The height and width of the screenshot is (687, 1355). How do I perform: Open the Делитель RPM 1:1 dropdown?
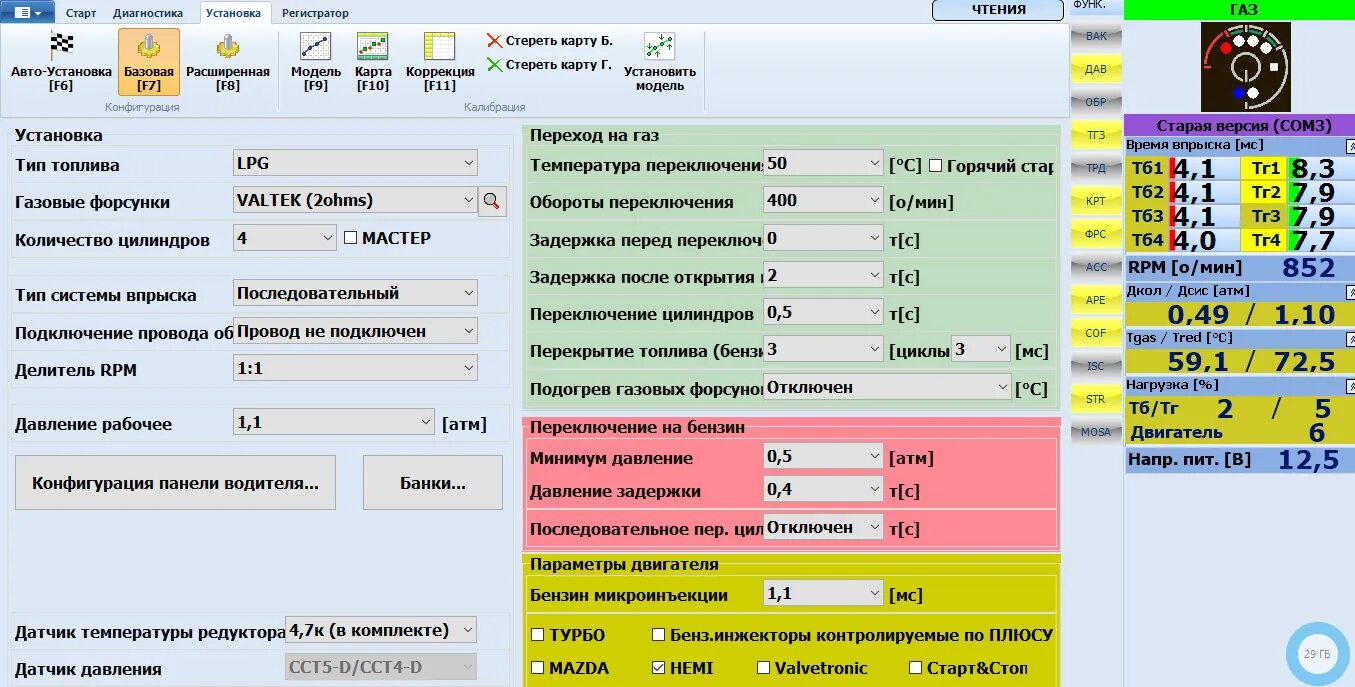tap(355, 368)
